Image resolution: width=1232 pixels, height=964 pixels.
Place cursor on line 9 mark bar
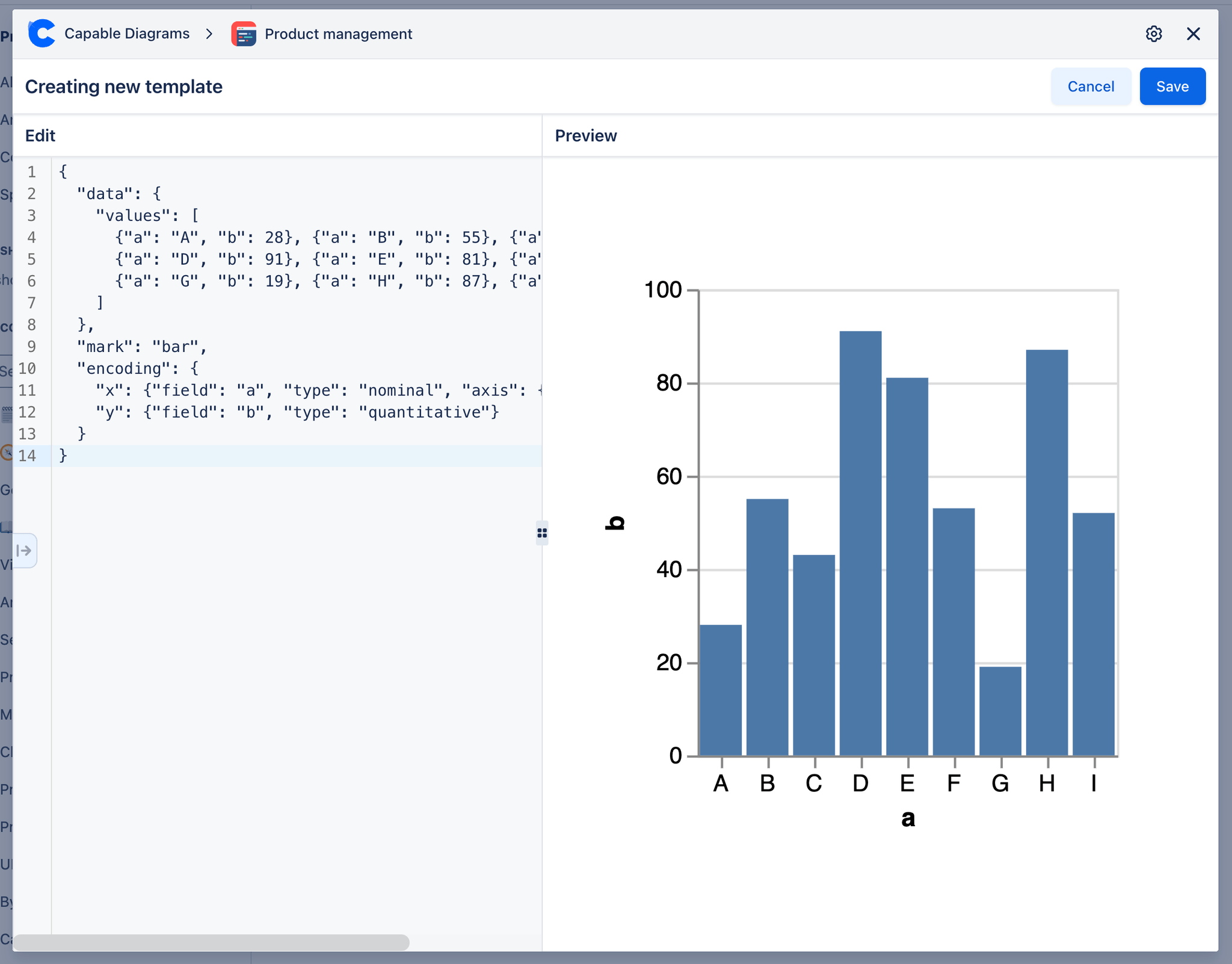point(141,347)
